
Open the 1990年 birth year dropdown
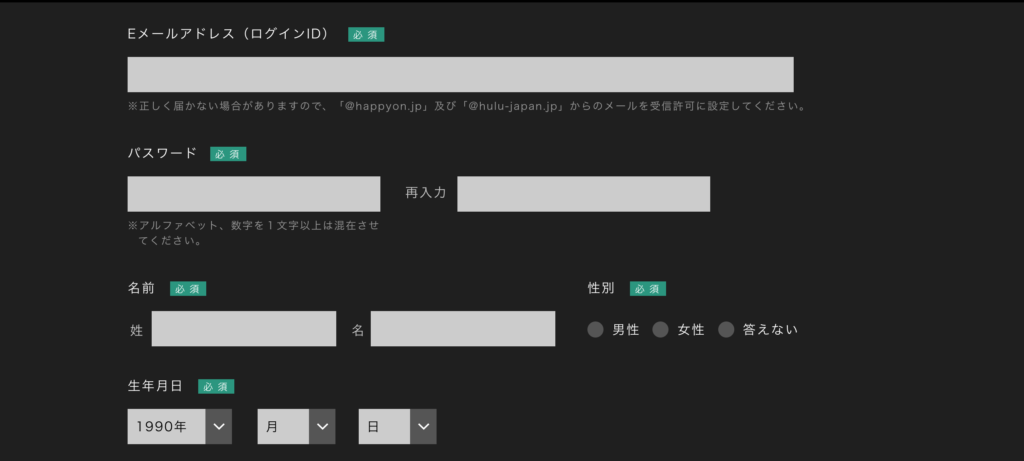pyautogui.click(x=180, y=426)
